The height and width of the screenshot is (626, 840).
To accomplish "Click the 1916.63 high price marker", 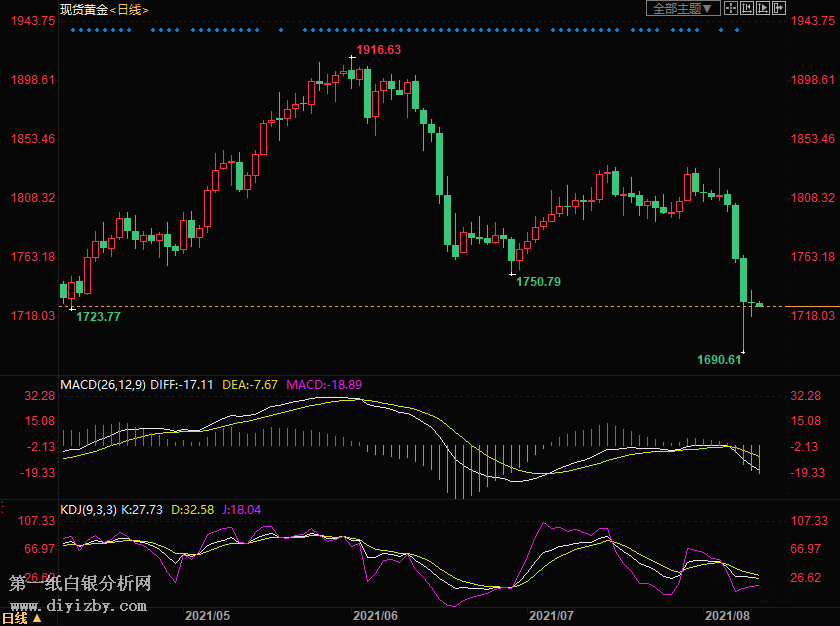I will coord(379,50).
